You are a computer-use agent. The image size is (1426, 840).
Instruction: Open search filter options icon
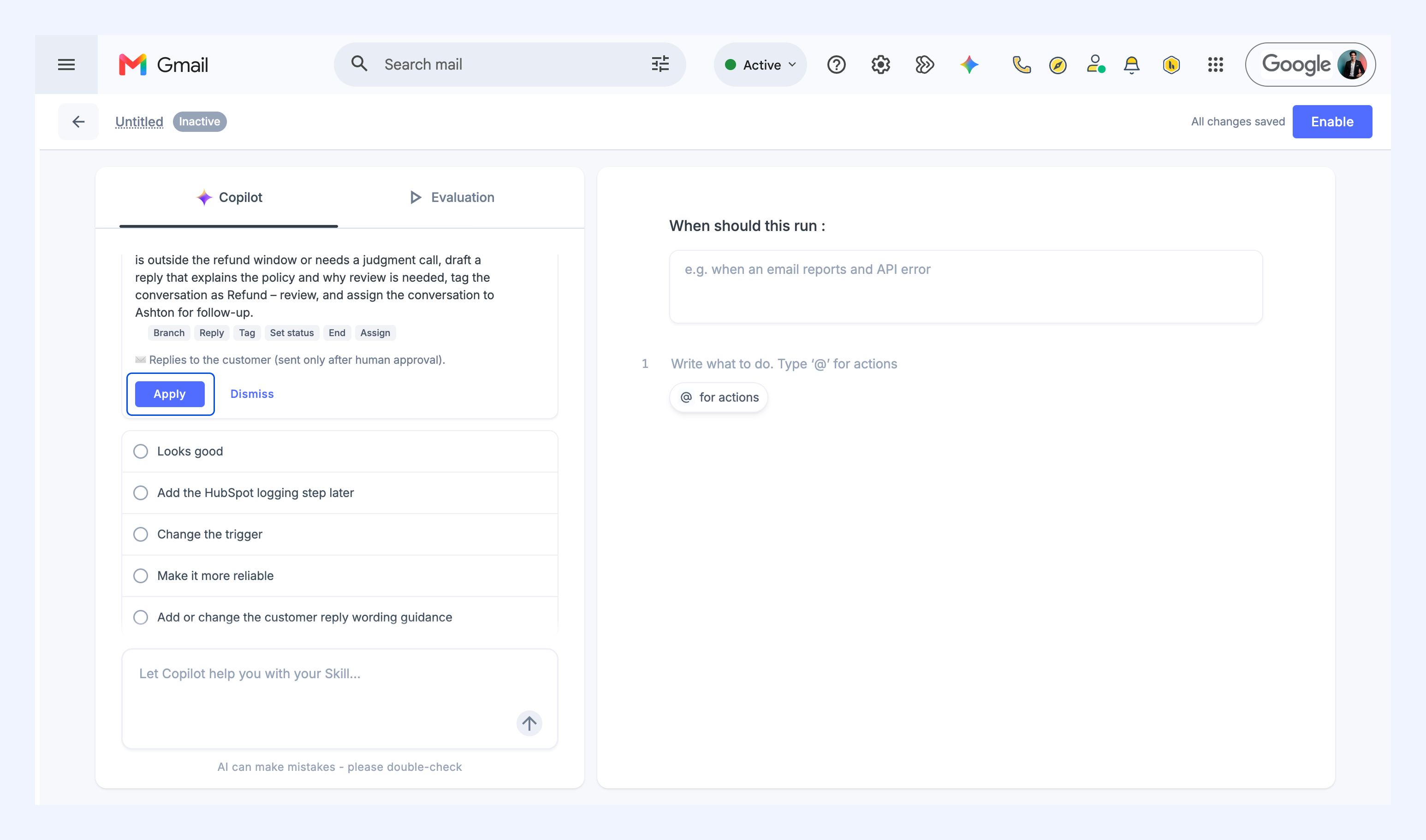(660, 64)
